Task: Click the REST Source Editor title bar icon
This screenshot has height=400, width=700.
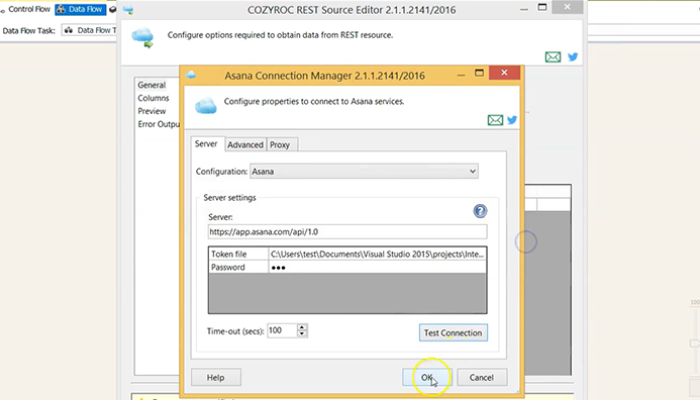Action: coord(128,9)
